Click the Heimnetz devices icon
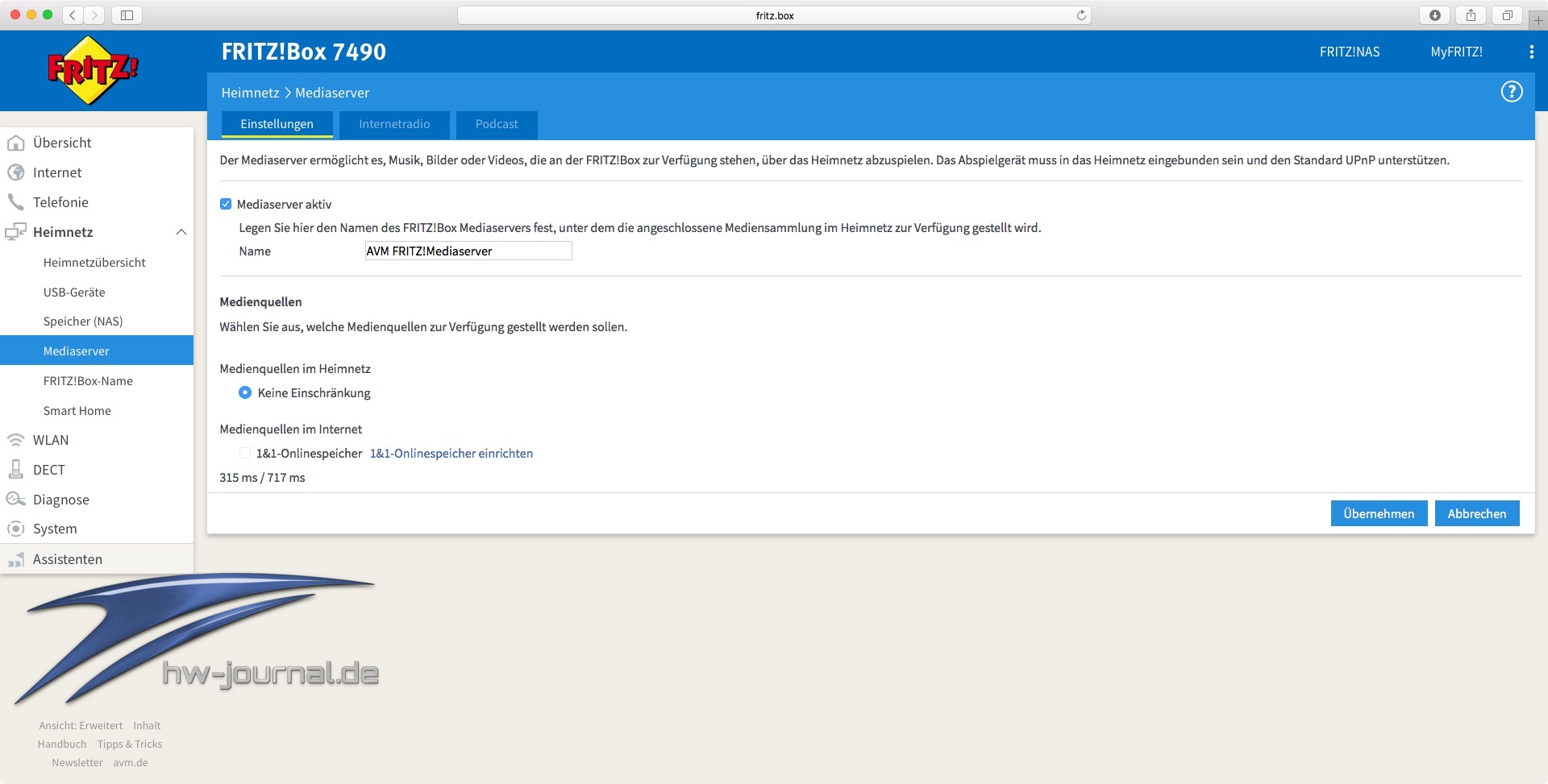1548x784 pixels. click(x=15, y=232)
